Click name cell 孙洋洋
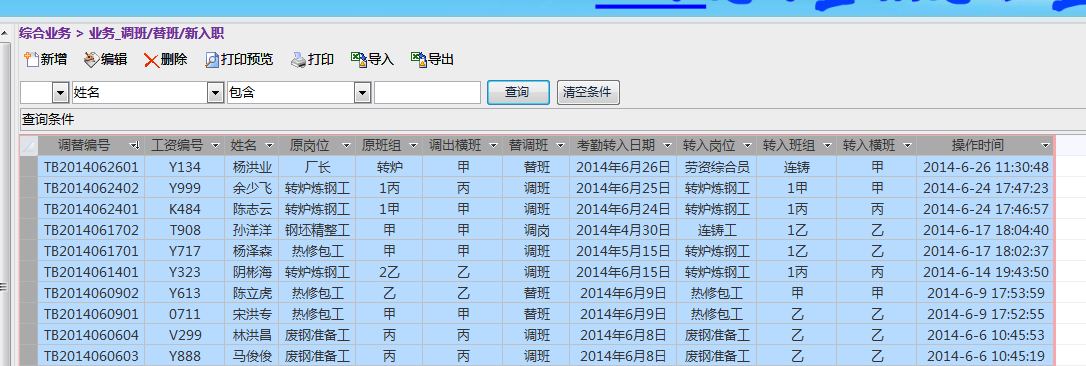This screenshot has width=1086, height=366. pos(252,230)
